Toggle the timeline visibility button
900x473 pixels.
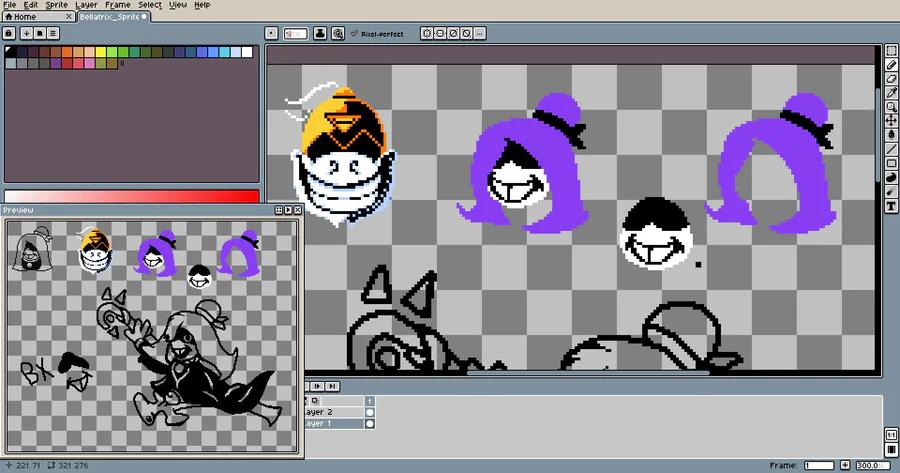coord(891,449)
